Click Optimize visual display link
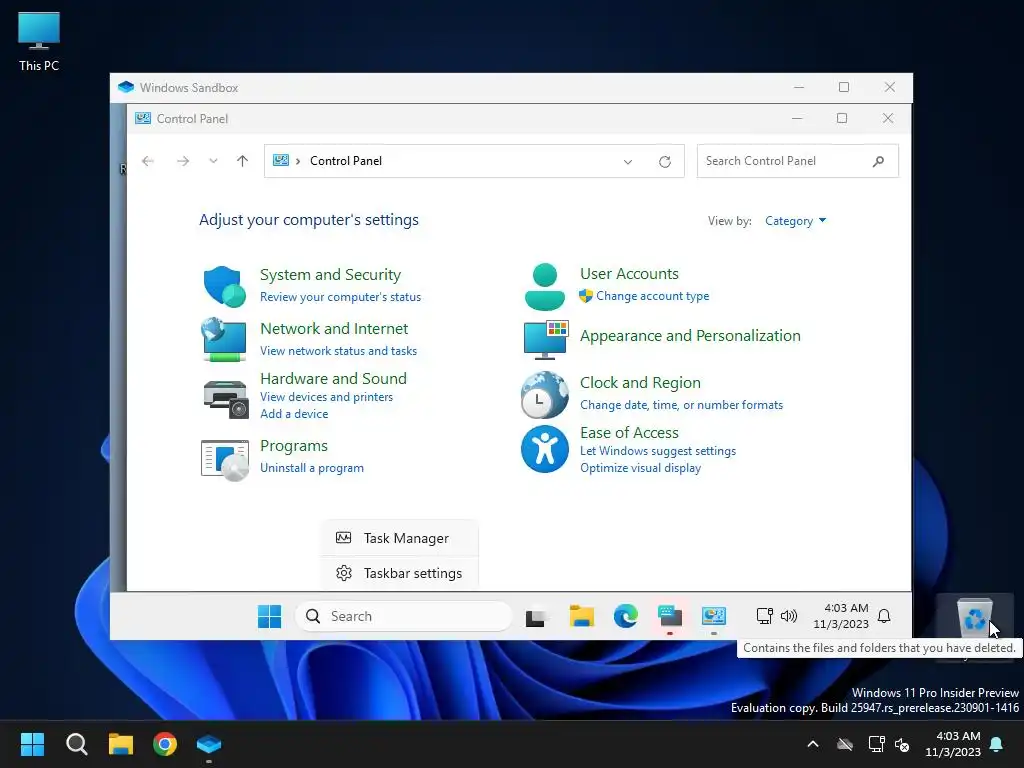This screenshot has height=768, width=1024. point(641,468)
